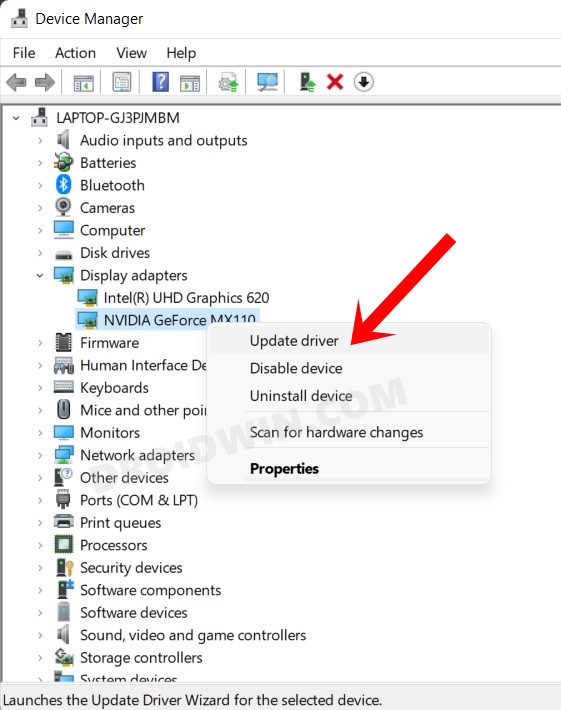The width and height of the screenshot is (561, 710).
Task: Select the Security devices text label
Action: coord(131,567)
